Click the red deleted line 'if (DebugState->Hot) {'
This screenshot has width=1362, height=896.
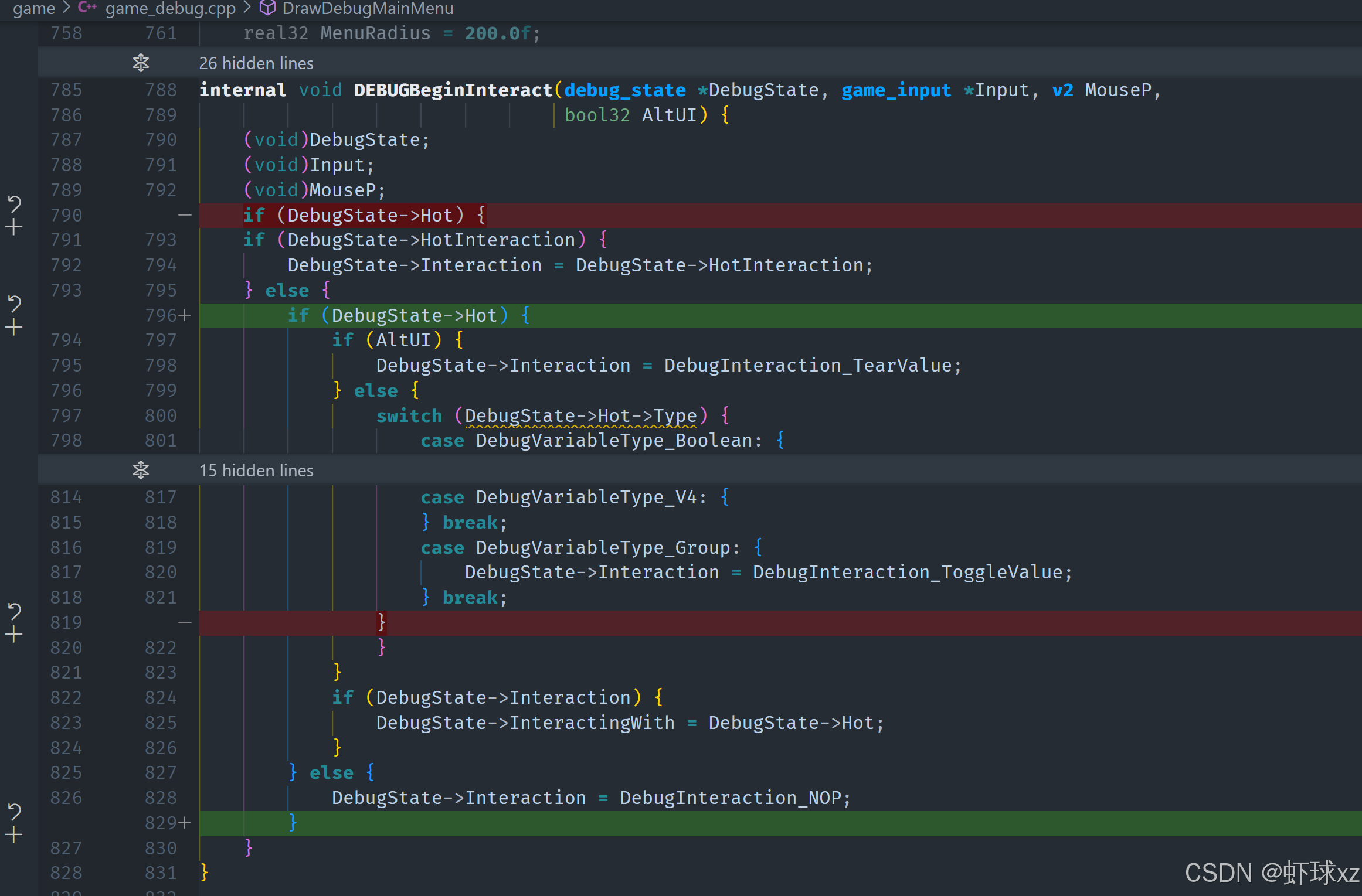[364, 216]
